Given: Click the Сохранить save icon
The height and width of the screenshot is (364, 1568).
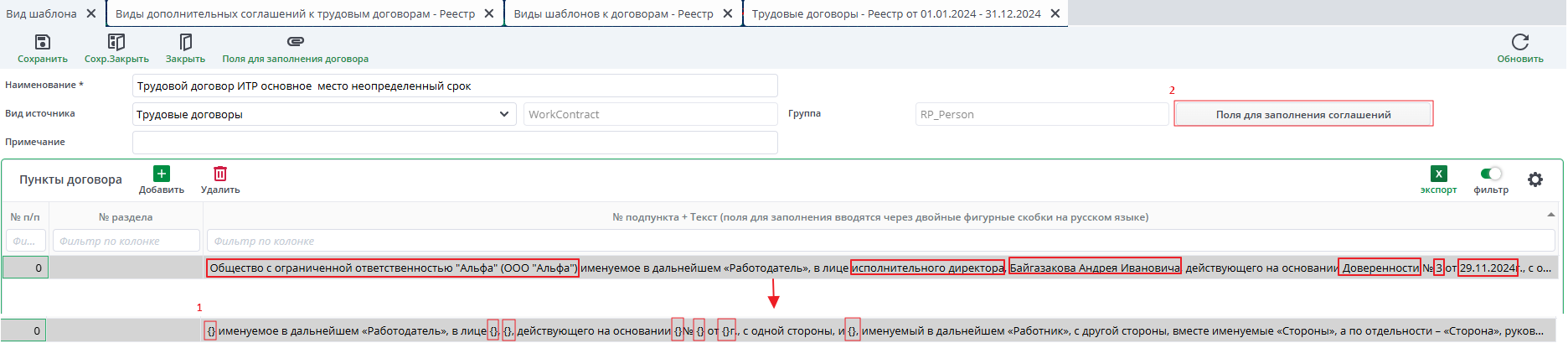Looking at the screenshot, I should point(42,42).
